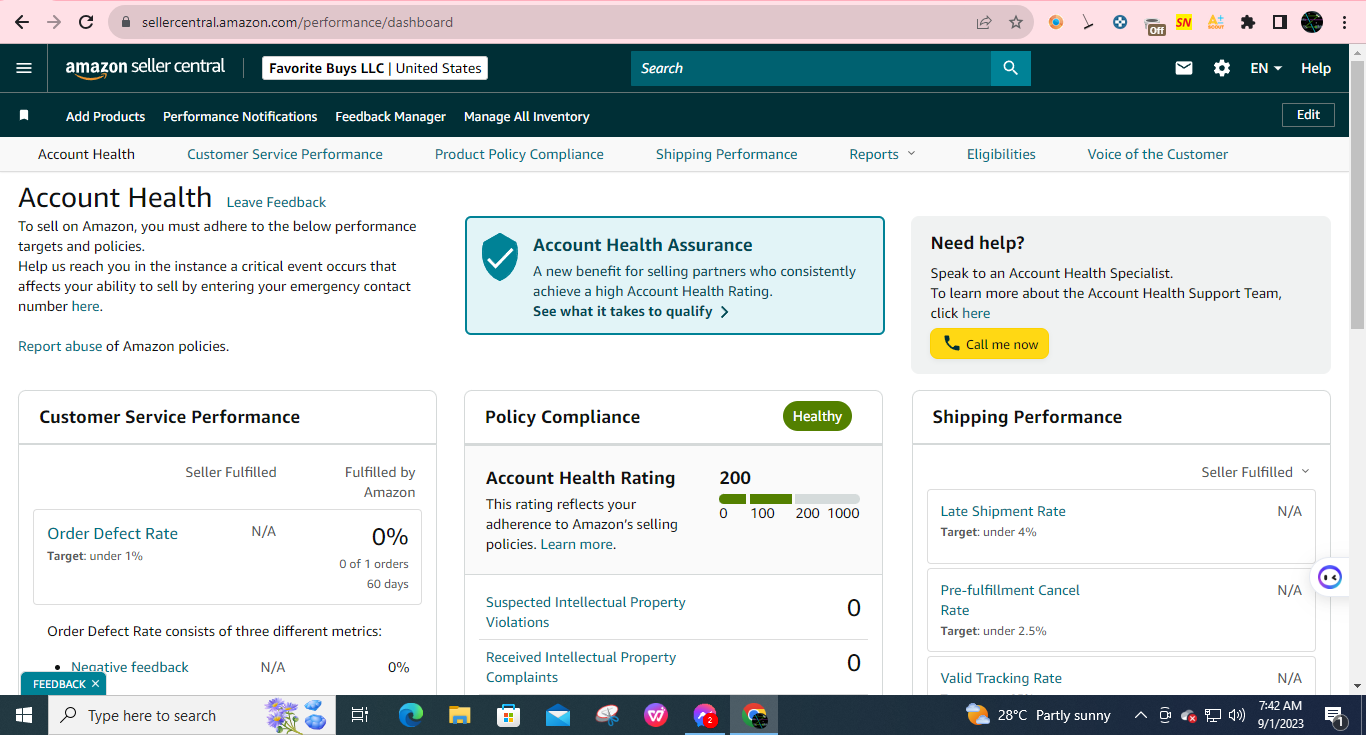Click the browser address bar URL
The width and height of the screenshot is (1366, 735).
coord(297,22)
